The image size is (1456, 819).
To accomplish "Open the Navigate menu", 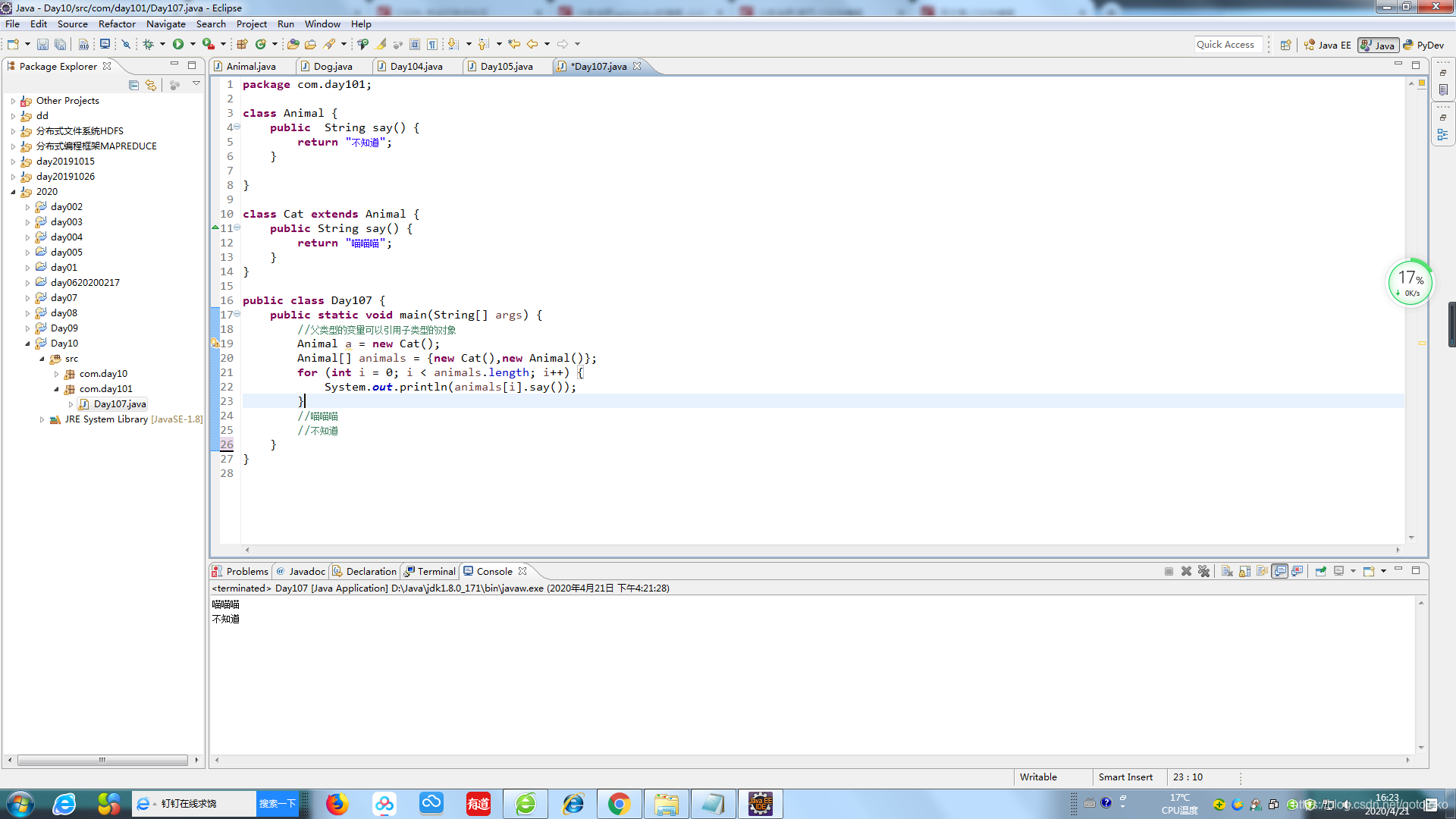I will point(165,24).
